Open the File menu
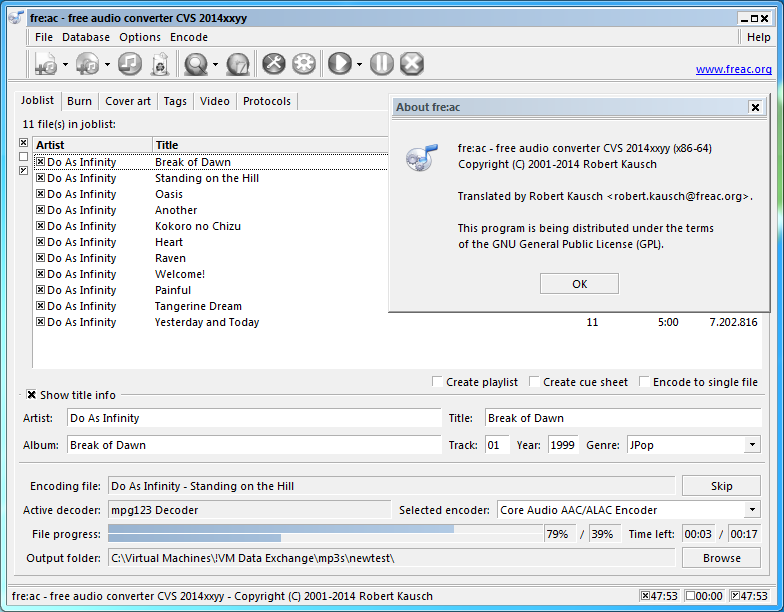 click(44, 37)
